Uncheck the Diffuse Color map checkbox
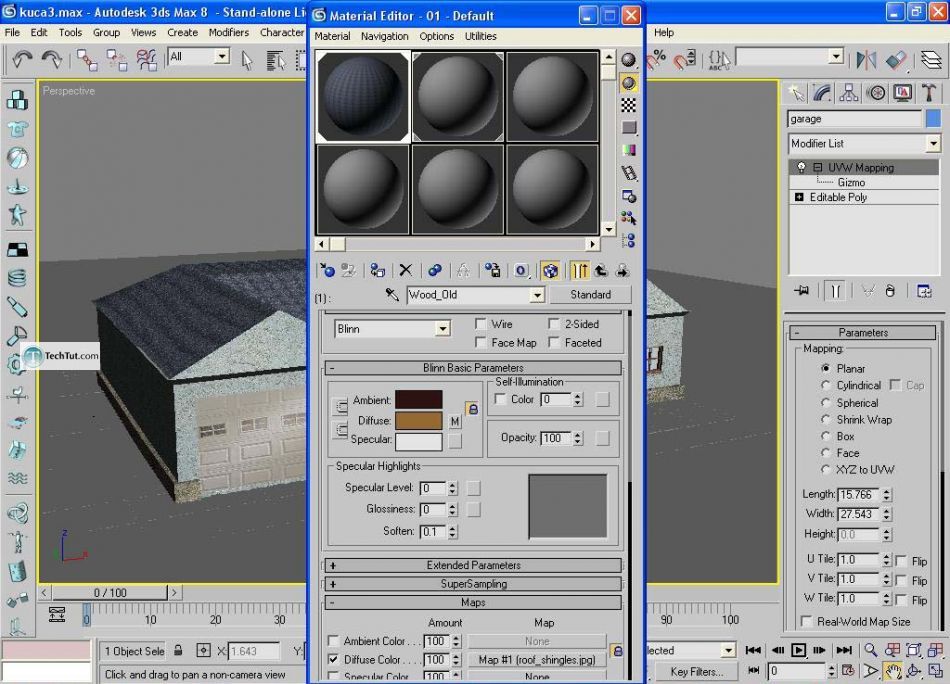This screenshot has width=950, height=684. pyautogui.click(x=333, y=659)
